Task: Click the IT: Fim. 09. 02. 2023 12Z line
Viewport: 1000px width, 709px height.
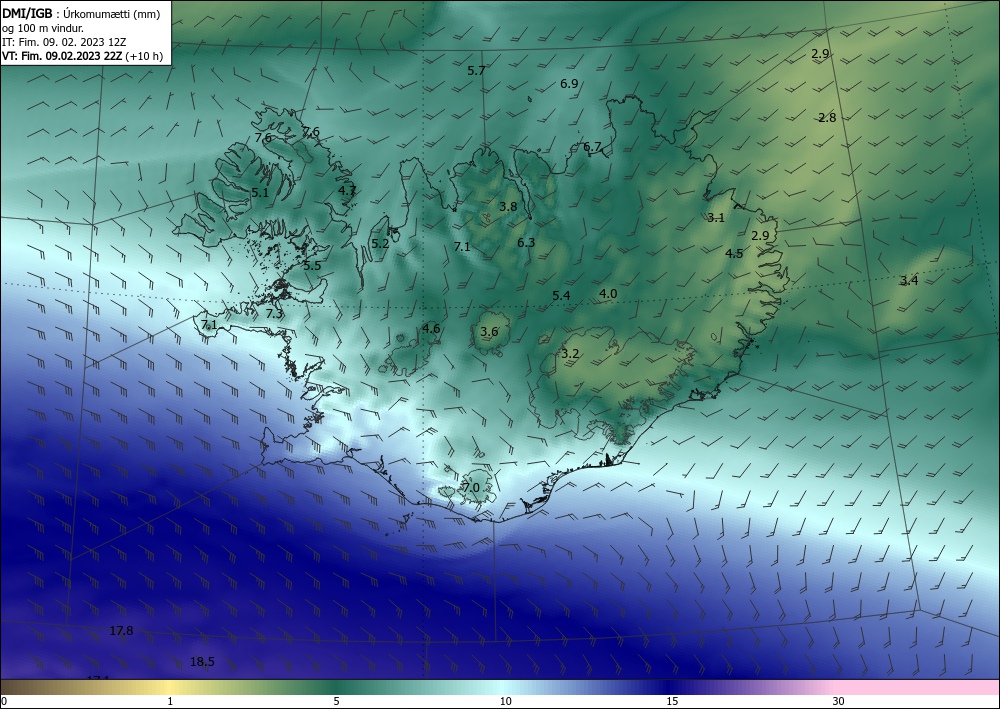Action: pyautogui.click(x=64, y=42)
